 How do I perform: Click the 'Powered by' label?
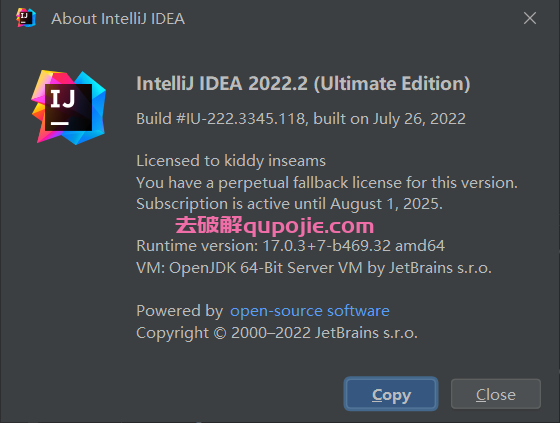(x=180, y=311)
